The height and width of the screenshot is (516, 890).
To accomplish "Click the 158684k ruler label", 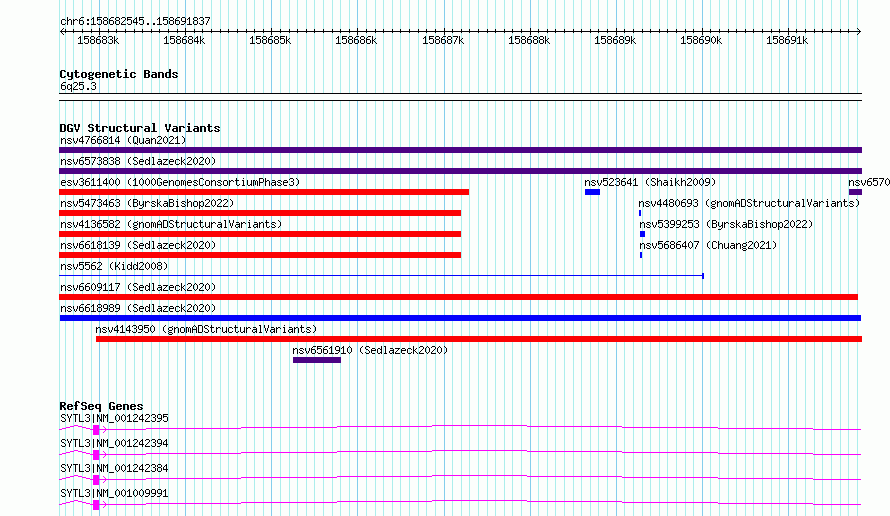I will coord(184,40).
